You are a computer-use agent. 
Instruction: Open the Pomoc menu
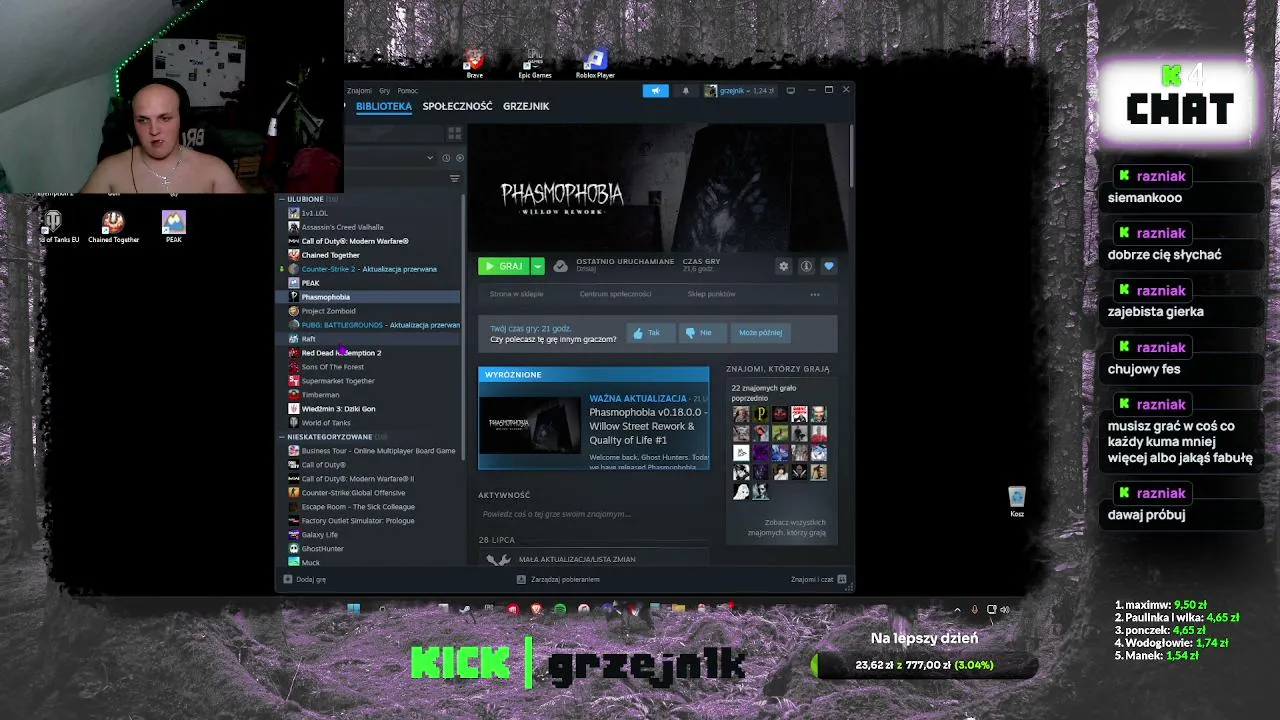click(407, 91)
